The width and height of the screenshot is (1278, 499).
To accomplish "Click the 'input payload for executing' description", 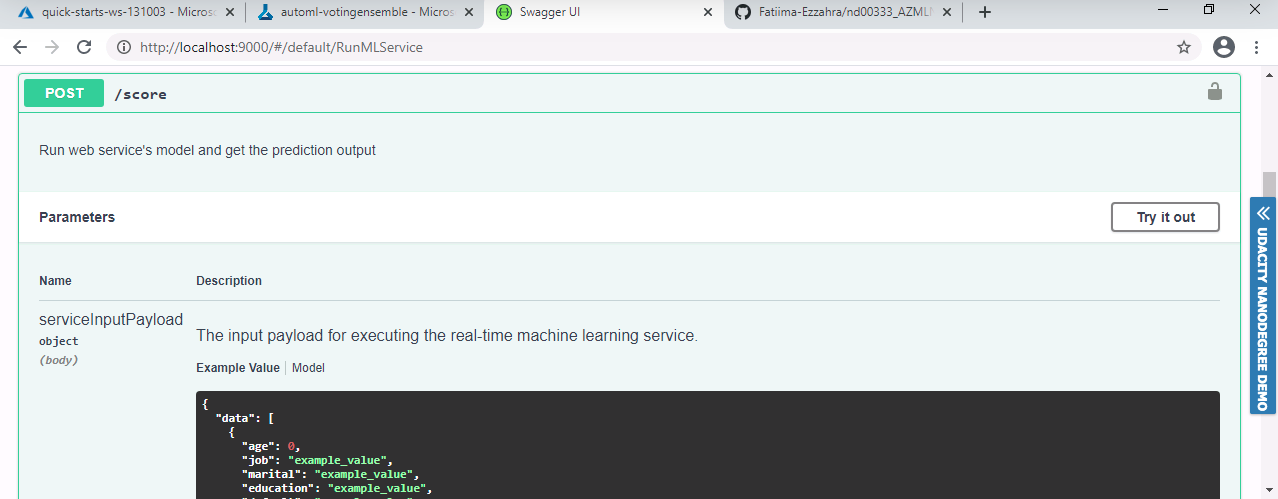I will pos(447,336).
